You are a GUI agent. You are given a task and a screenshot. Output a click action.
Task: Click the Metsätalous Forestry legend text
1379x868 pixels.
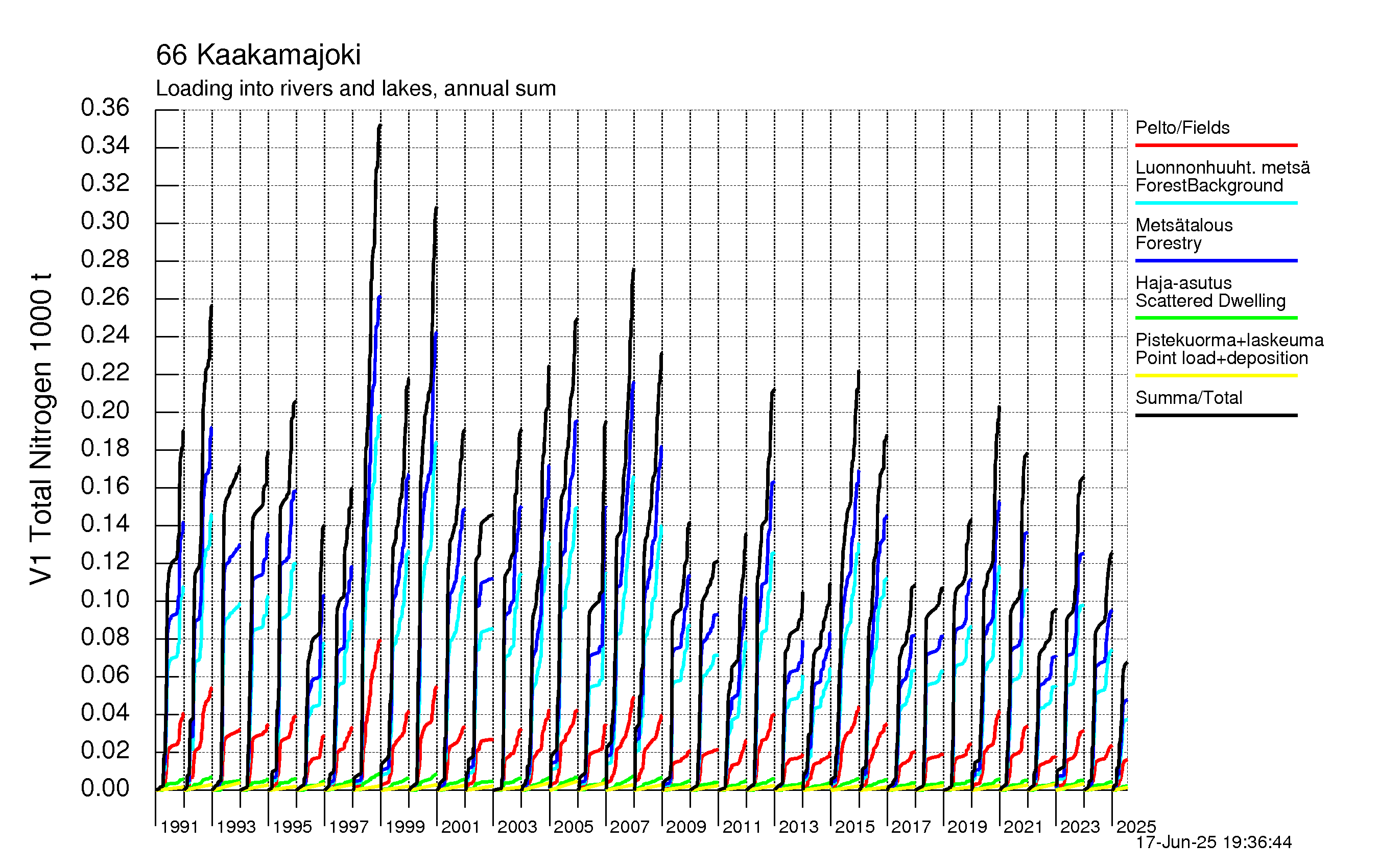1184,234
